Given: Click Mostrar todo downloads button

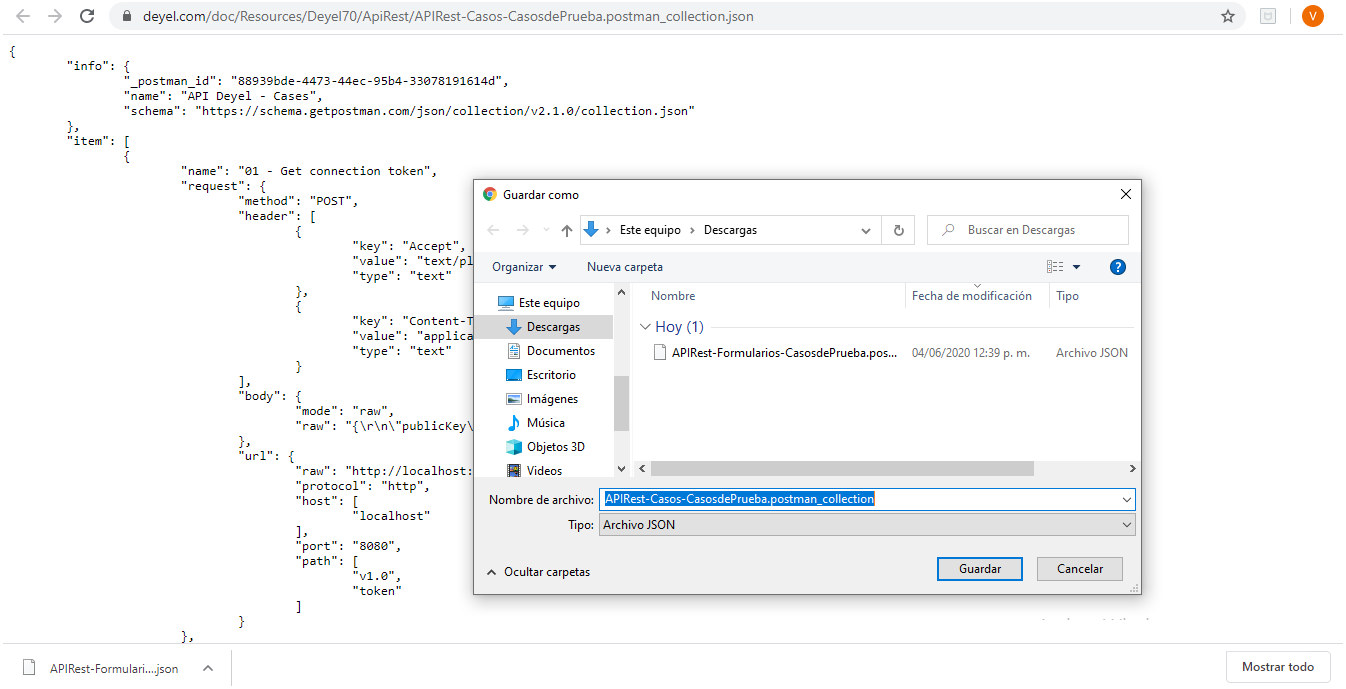Looking at the screenshot, I should (x=1278, y=667).
